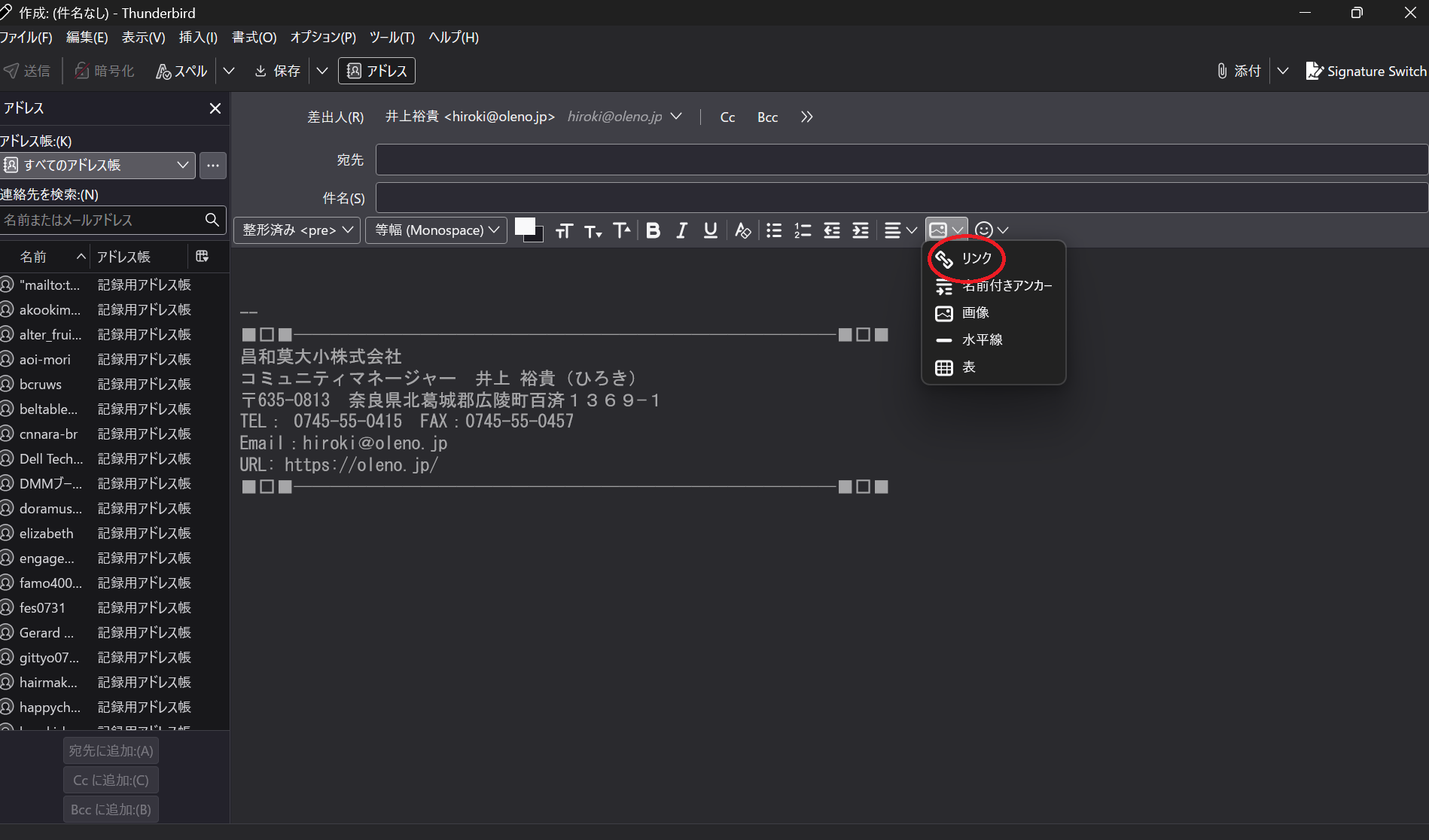Open the save options dropdown arrow
Viewport: 1429px width, 840px height.
coord(322,71)
